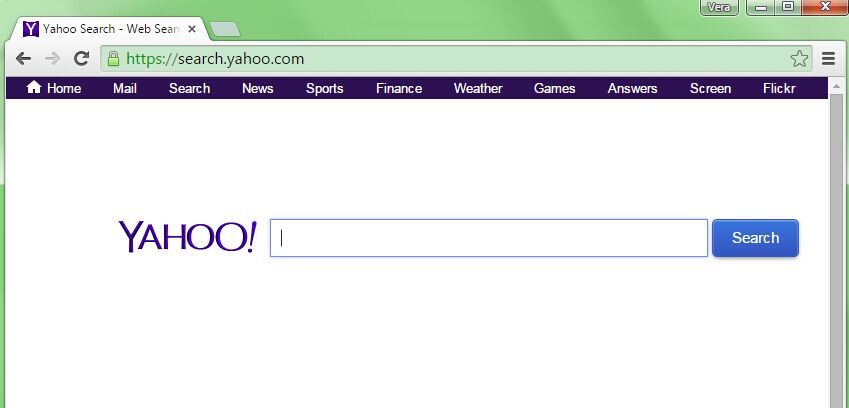Click the scrollbar up arrow

[836, 86]
